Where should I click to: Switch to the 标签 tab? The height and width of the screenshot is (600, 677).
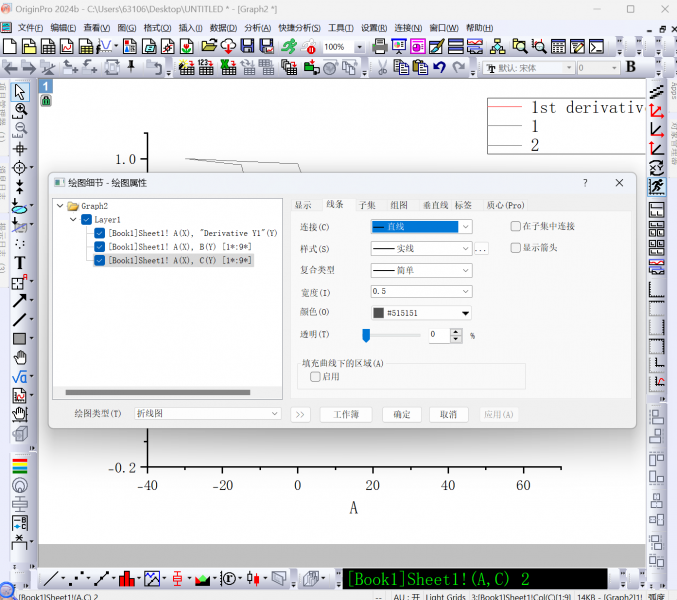click(463, 205)
